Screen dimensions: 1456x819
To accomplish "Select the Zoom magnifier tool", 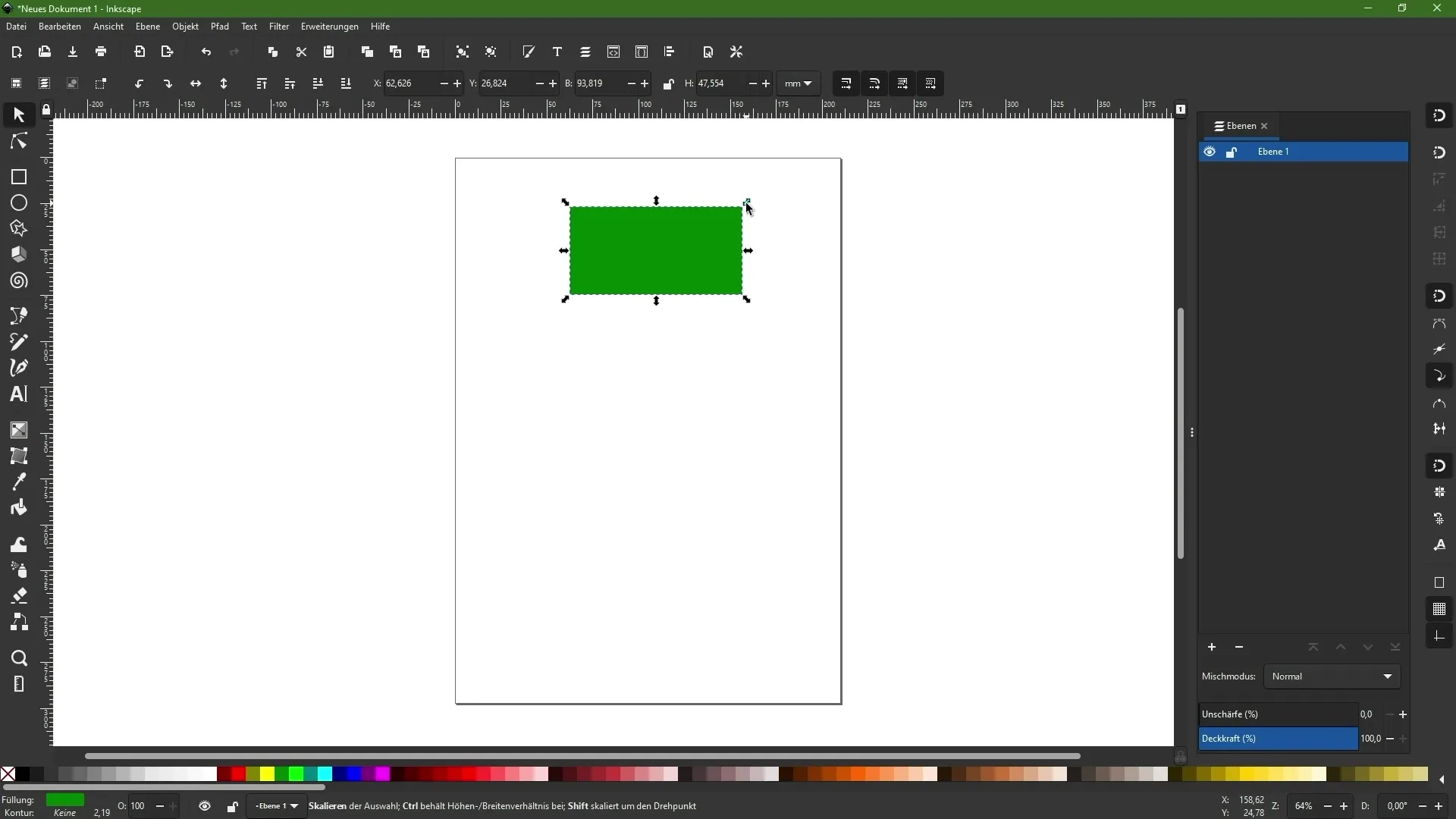I will pos(19,658).
